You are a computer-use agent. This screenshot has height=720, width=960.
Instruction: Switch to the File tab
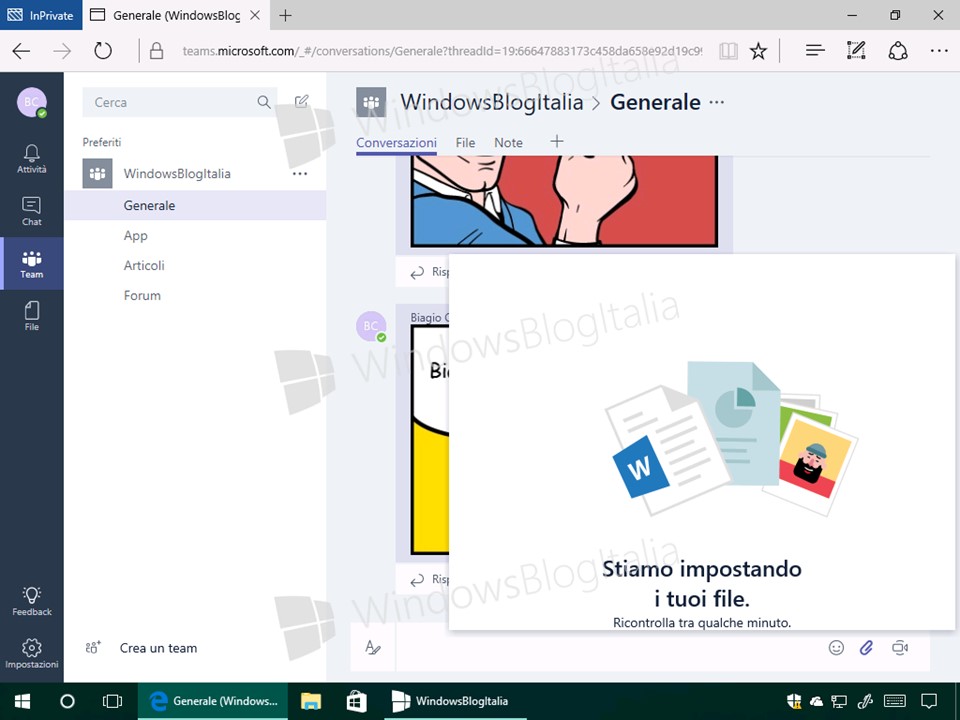[x=465, y=143]
